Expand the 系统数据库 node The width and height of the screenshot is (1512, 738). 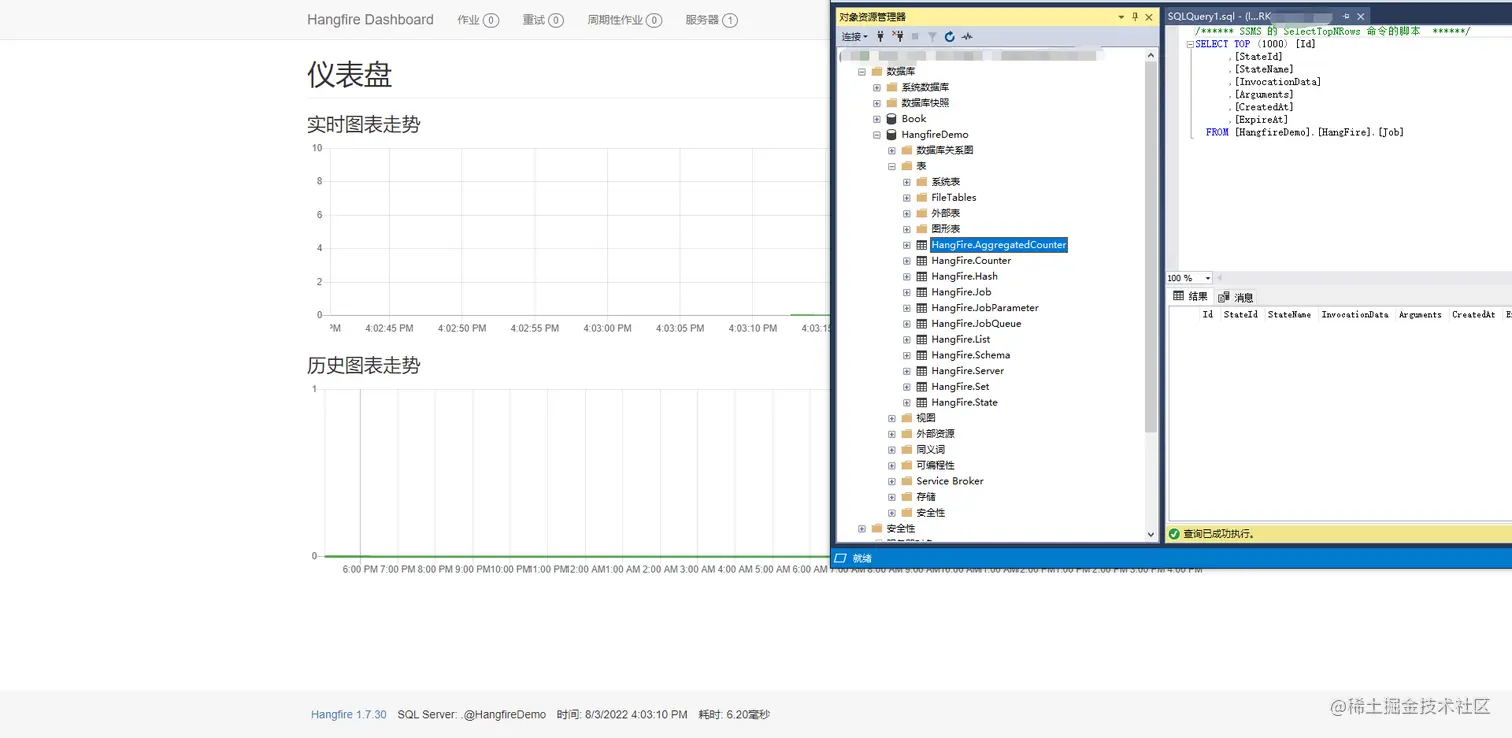tap(877, 88)
